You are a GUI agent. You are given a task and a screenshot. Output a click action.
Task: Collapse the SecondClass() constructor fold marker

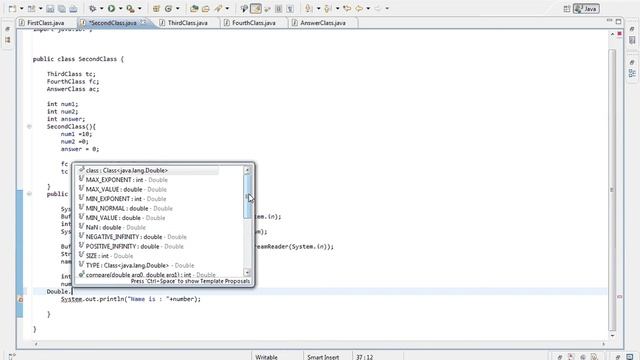29,127
